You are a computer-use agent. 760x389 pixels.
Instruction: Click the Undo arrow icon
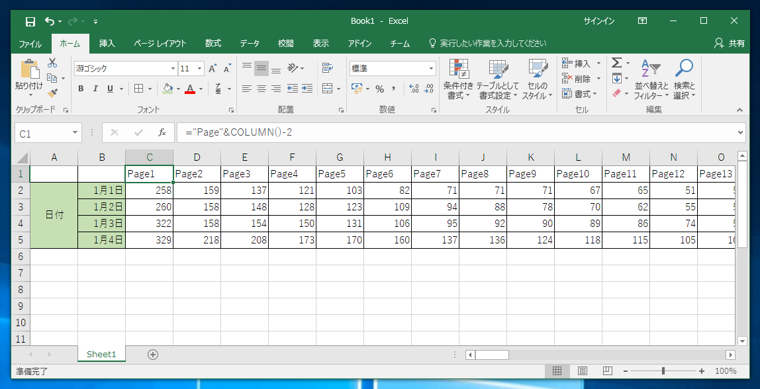(x=49, y=21)
